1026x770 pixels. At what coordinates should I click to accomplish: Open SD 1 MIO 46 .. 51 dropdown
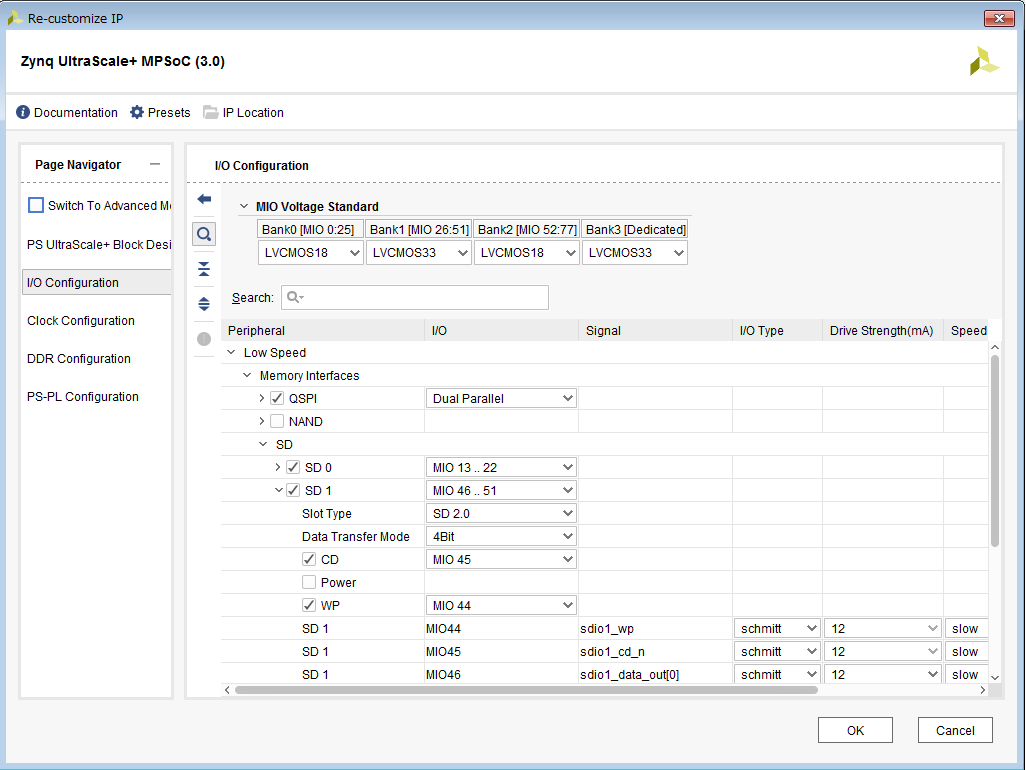(x=501, y=490)
